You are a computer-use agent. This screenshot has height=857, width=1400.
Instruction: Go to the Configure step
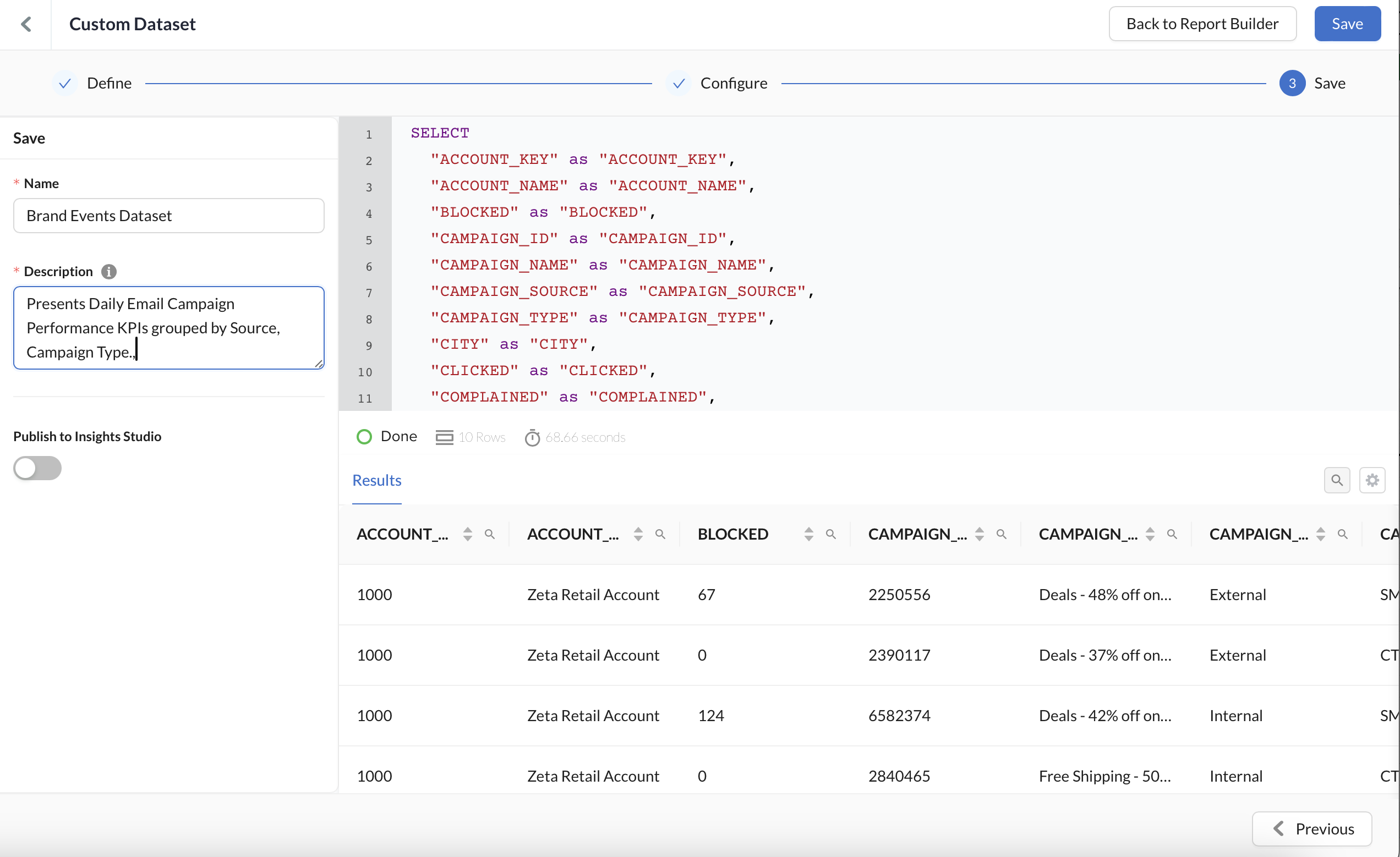click(x=733, y=83)
